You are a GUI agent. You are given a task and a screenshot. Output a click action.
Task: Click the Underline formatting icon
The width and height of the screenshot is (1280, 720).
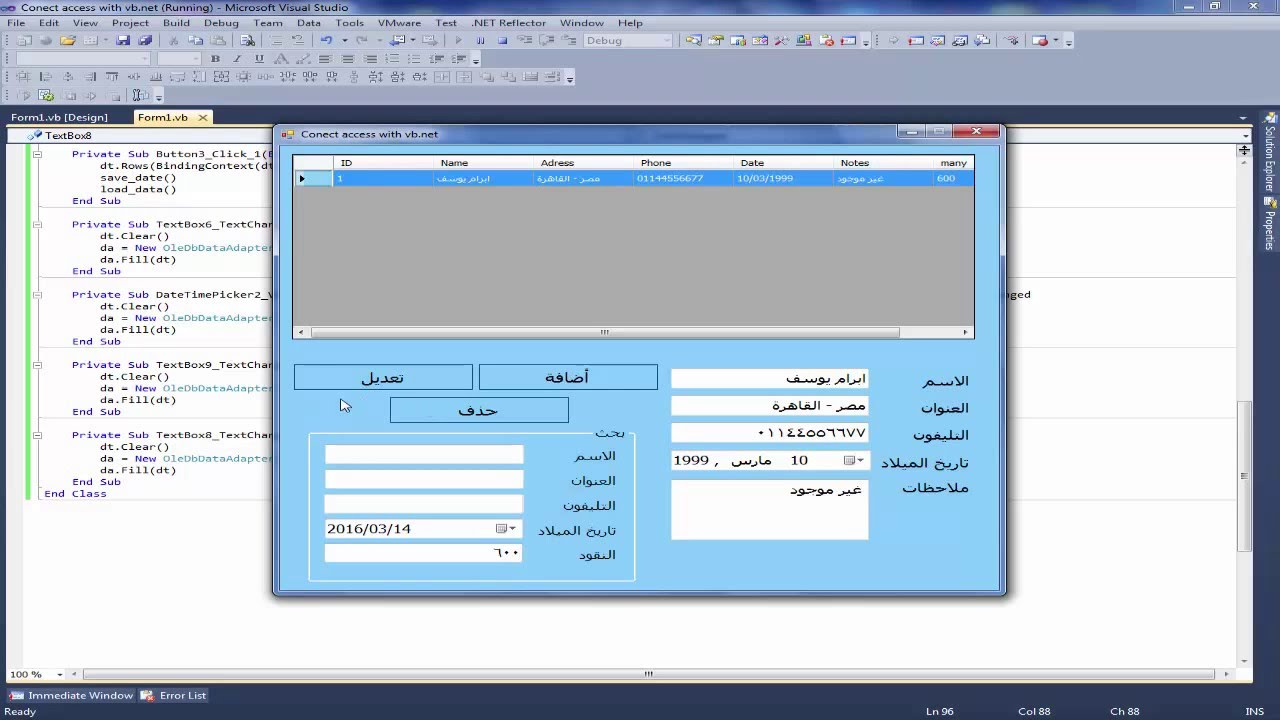coord(259,59)
